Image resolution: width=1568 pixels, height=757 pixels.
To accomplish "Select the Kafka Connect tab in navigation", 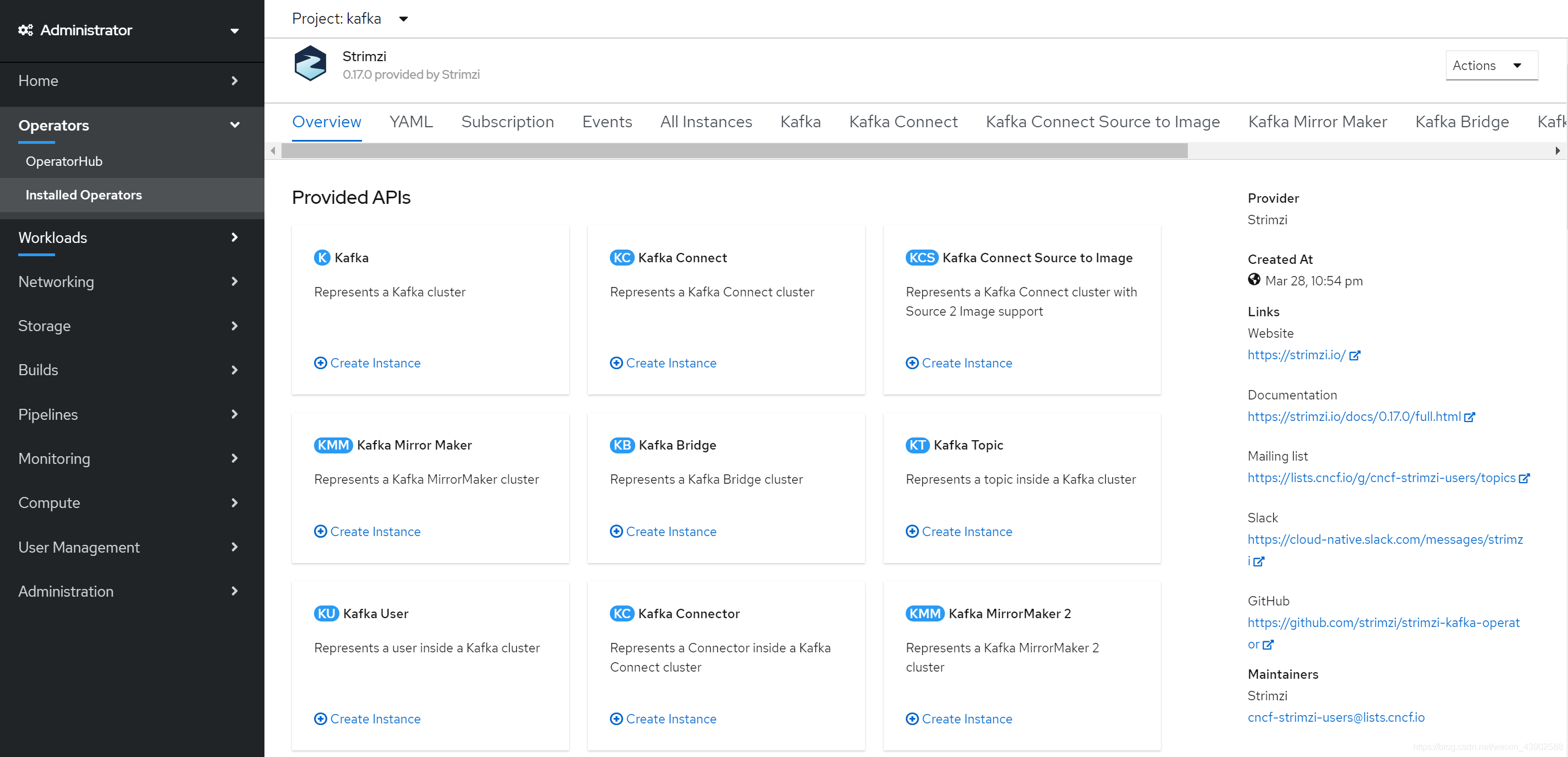I will [x=902, y=122].
